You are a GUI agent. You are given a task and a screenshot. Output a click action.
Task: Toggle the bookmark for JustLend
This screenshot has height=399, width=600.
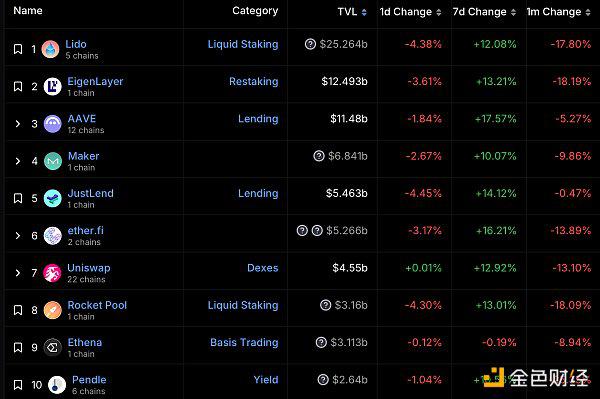click(x=18, y=198)
